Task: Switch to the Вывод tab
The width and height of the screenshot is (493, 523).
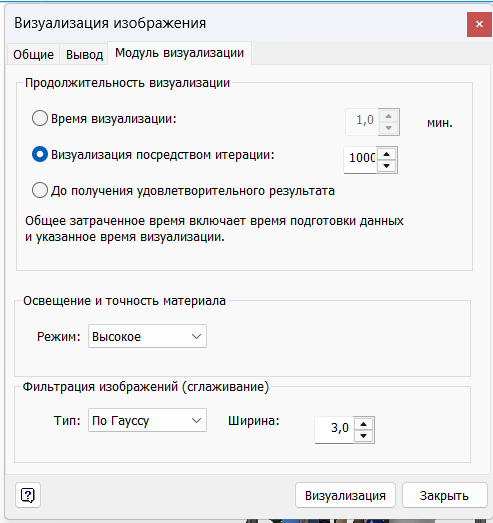Action: pyautogui.click(x=84, y=54)
